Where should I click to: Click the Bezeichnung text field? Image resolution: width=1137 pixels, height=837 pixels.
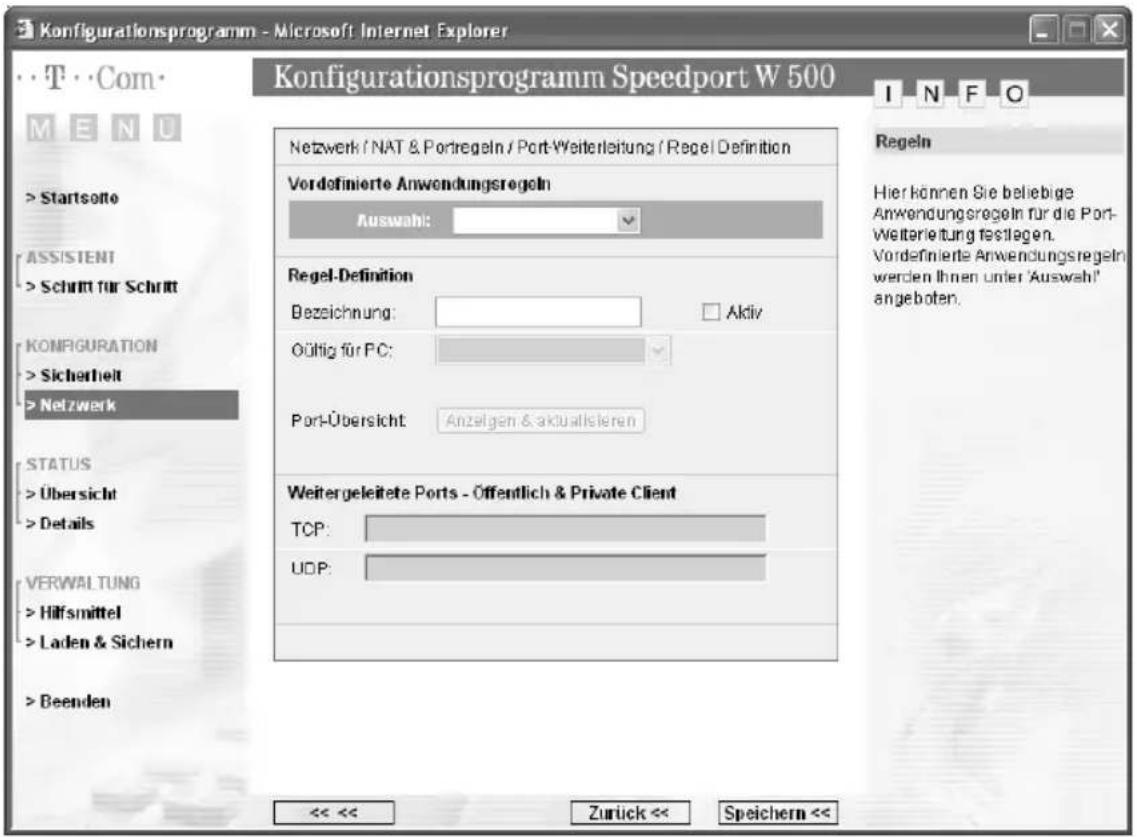(538, 312)
